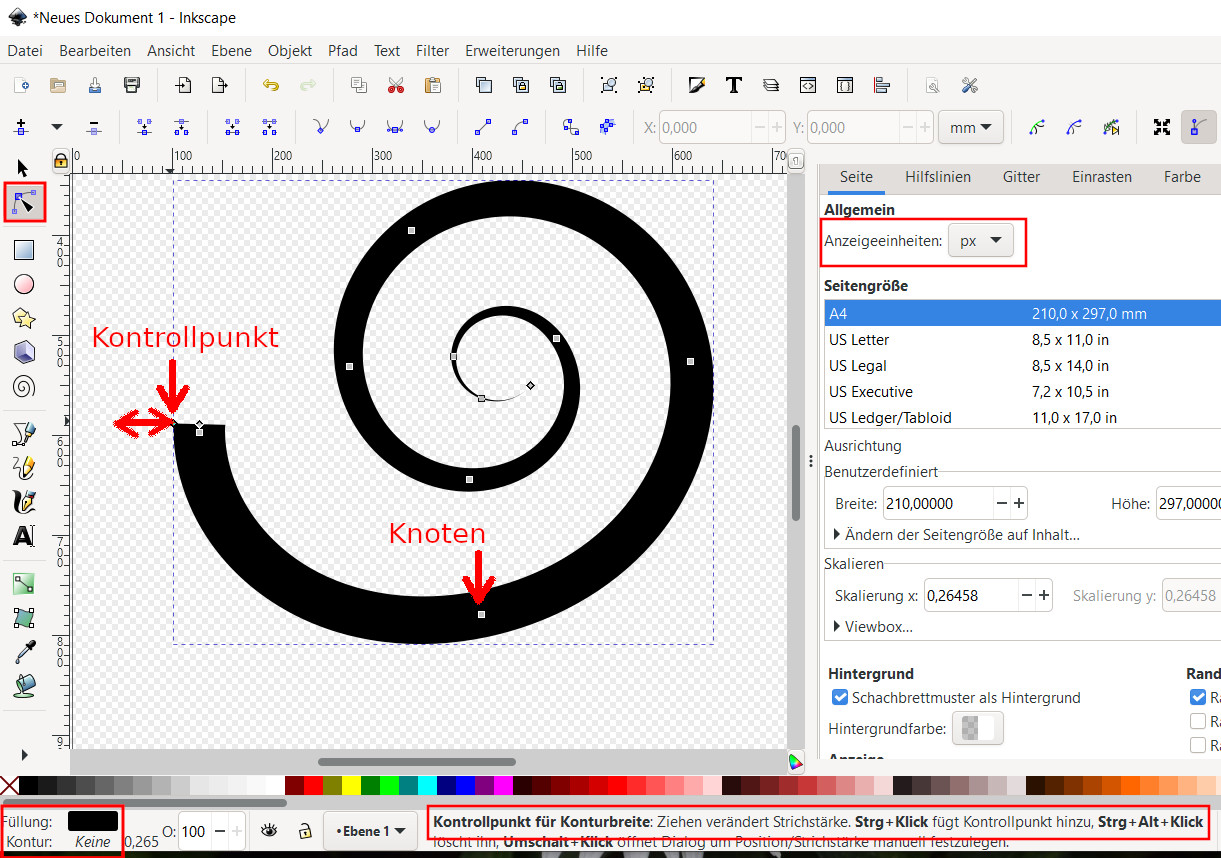Select US Letter page size
This screenshot has height=858, width=1221.
click(x=1022, y=339)
